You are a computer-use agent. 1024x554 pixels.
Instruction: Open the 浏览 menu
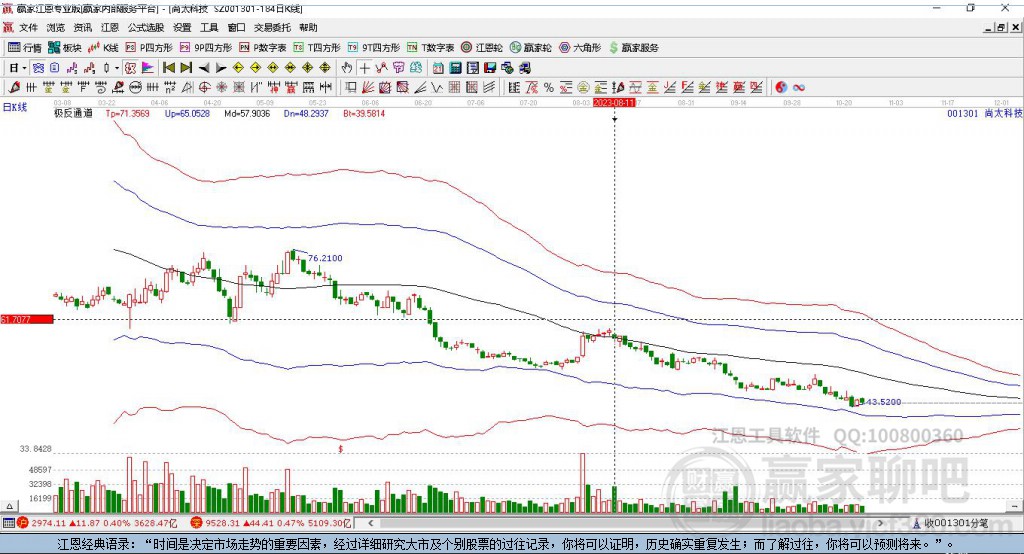56,27
